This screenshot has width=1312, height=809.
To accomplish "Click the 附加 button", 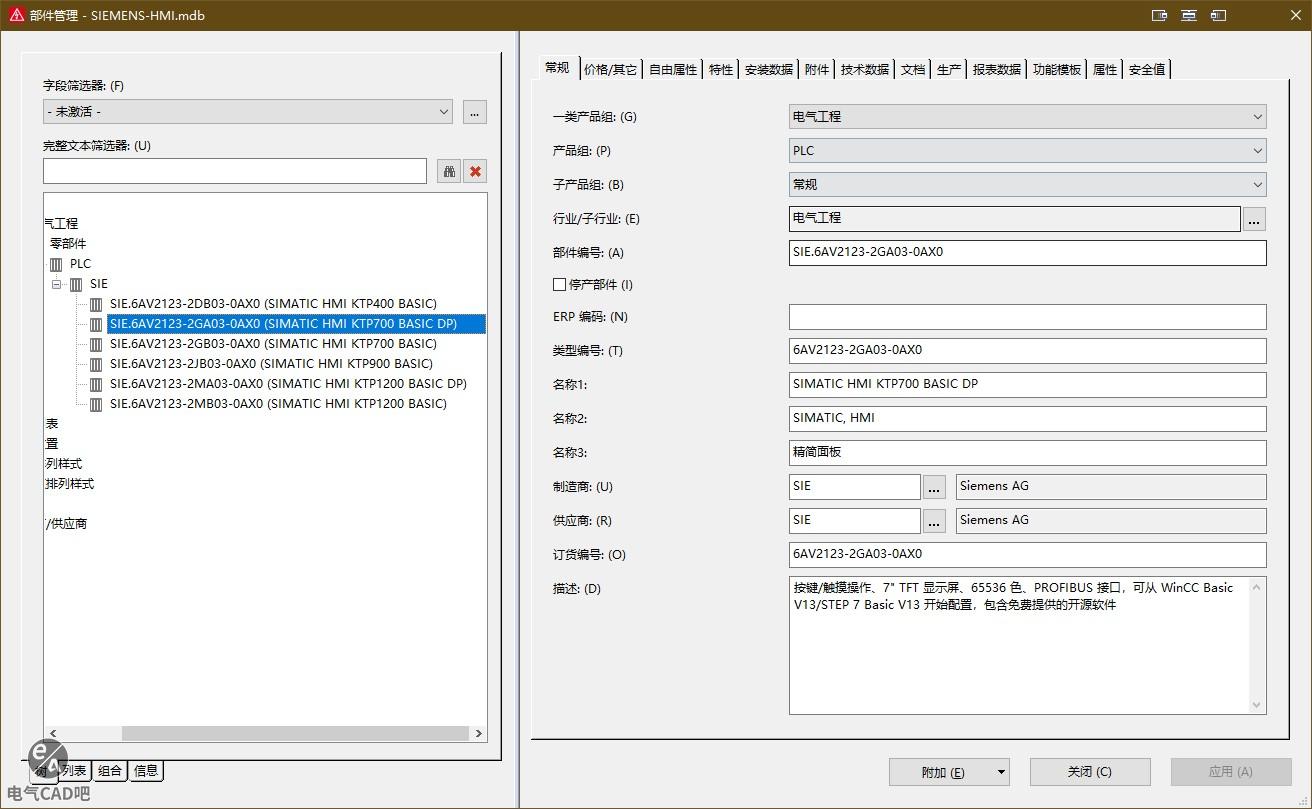I will [941, 772].
